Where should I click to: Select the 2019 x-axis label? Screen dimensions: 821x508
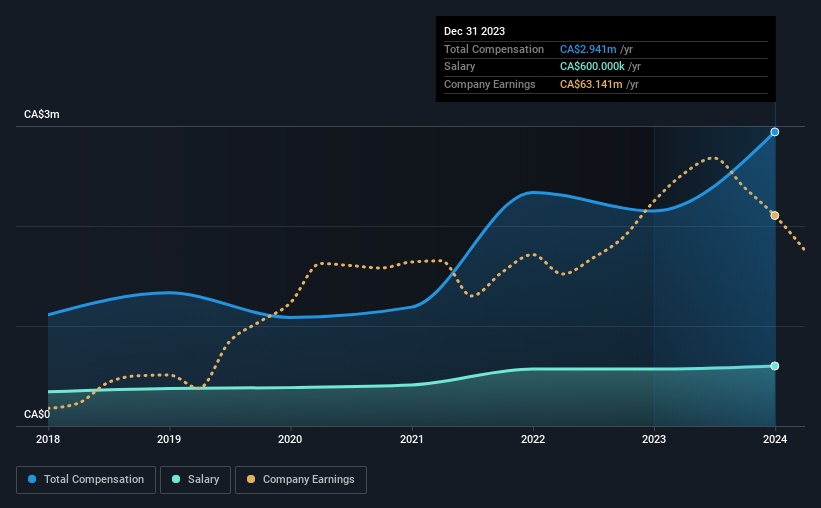click(x=169, y=439)
